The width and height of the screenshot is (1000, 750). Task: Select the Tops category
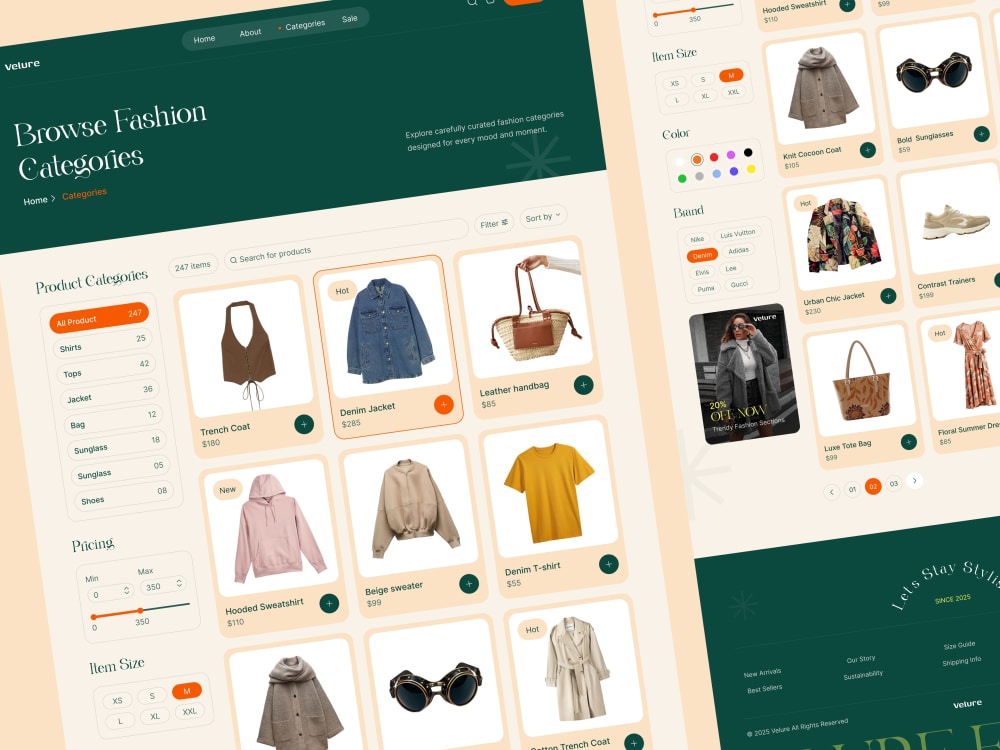107,369
